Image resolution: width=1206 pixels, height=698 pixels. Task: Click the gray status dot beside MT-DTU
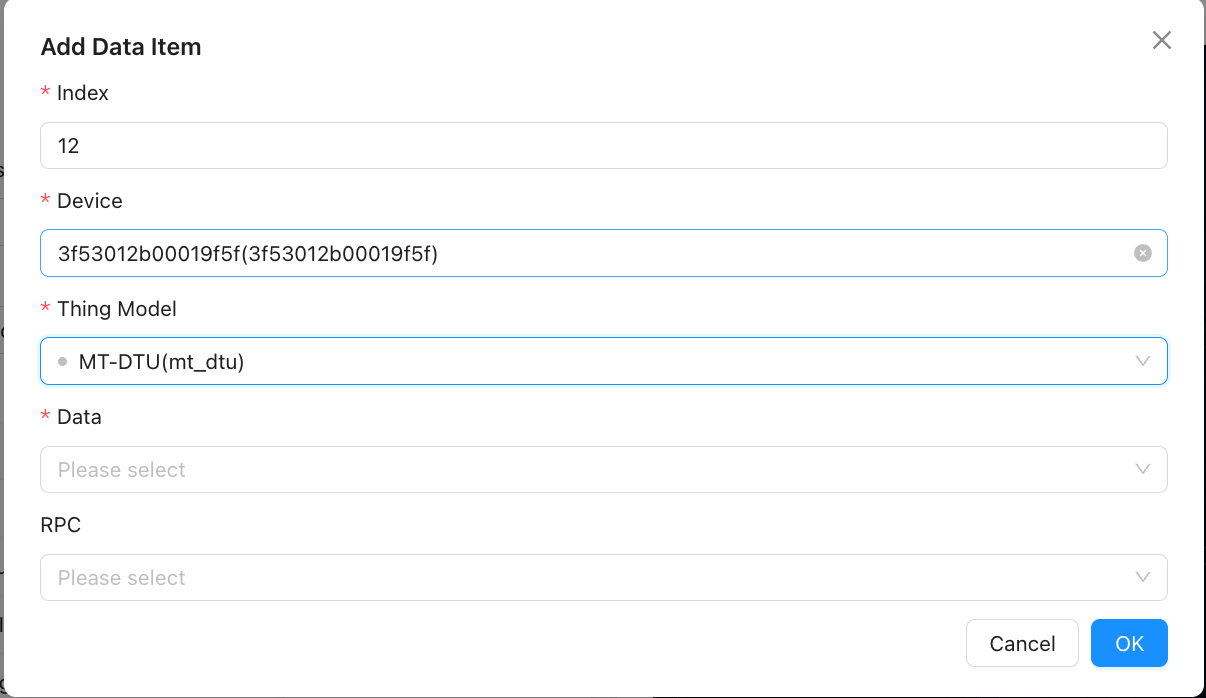(x=63, y=361)
